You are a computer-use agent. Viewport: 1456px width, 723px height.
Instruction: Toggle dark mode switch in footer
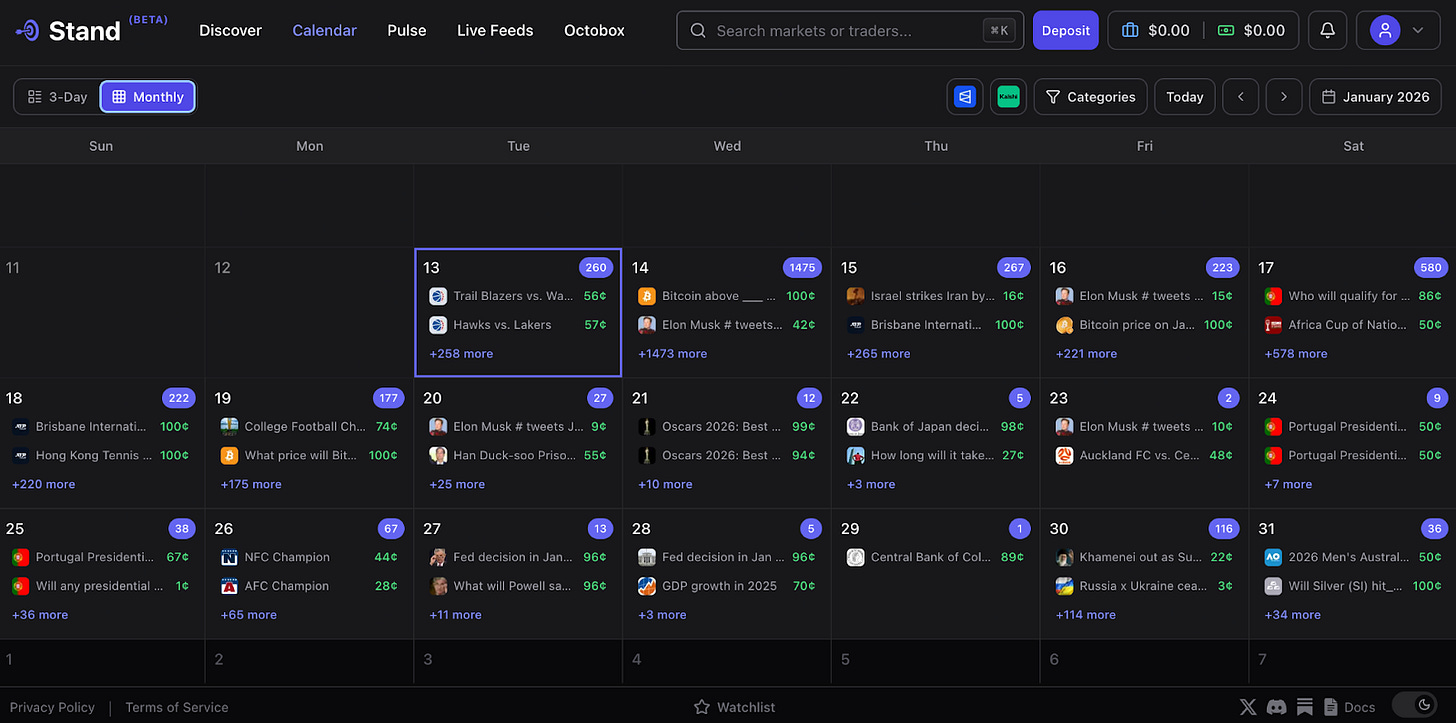click(1415, 706)
